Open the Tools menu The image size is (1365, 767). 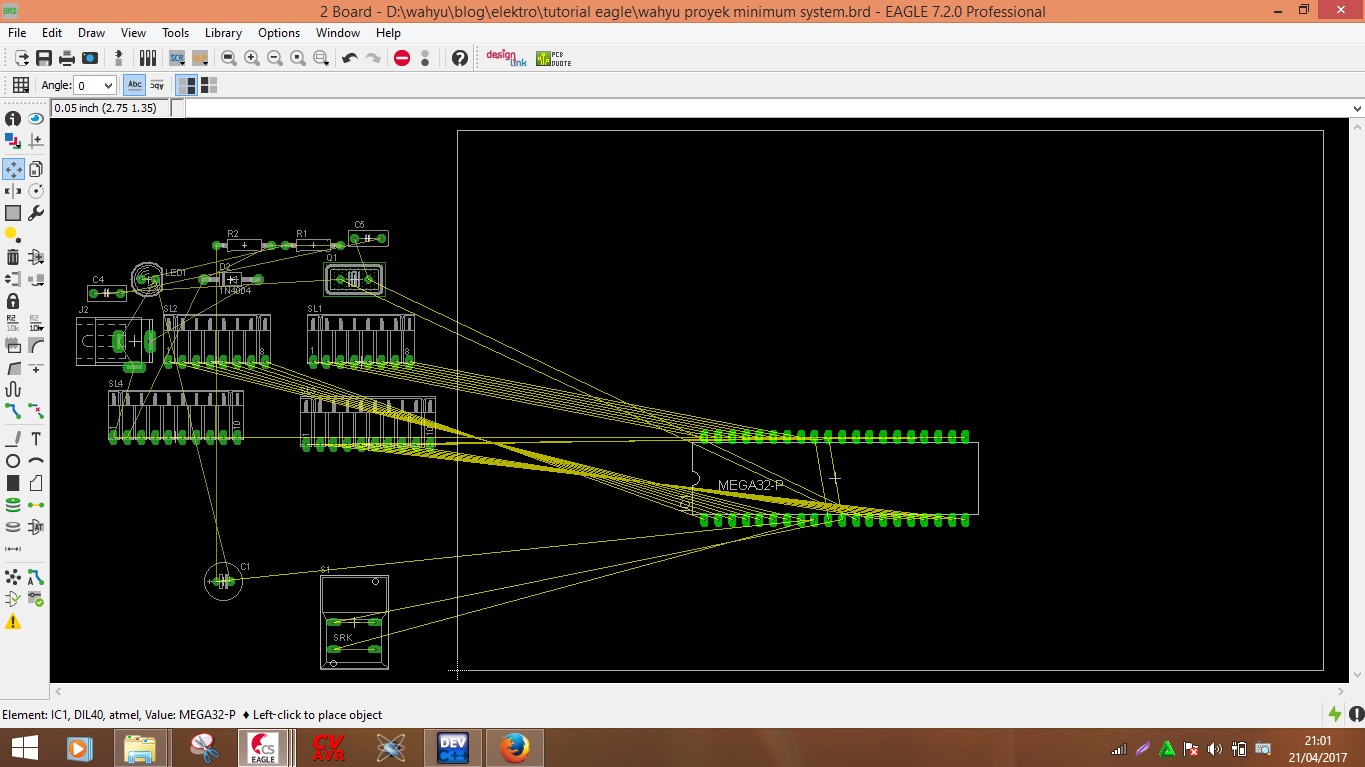[175, 33]
